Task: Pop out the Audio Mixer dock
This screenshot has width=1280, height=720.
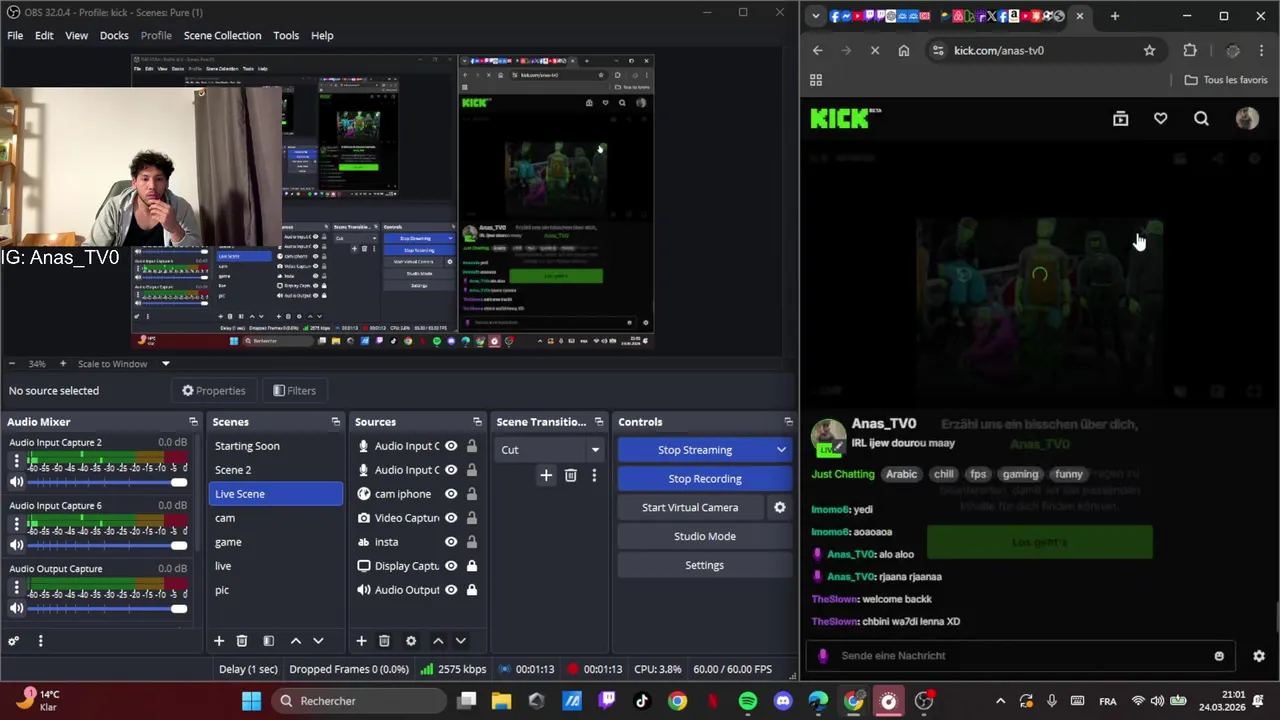Action: point(193,422)
